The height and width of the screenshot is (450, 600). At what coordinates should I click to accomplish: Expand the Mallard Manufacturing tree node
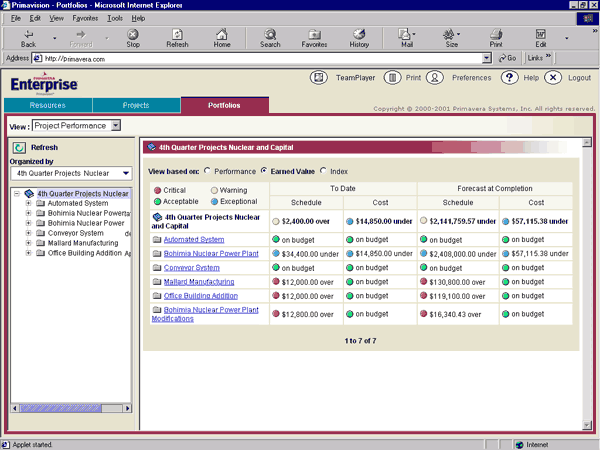pyautogui.click(x=28, y=243)
